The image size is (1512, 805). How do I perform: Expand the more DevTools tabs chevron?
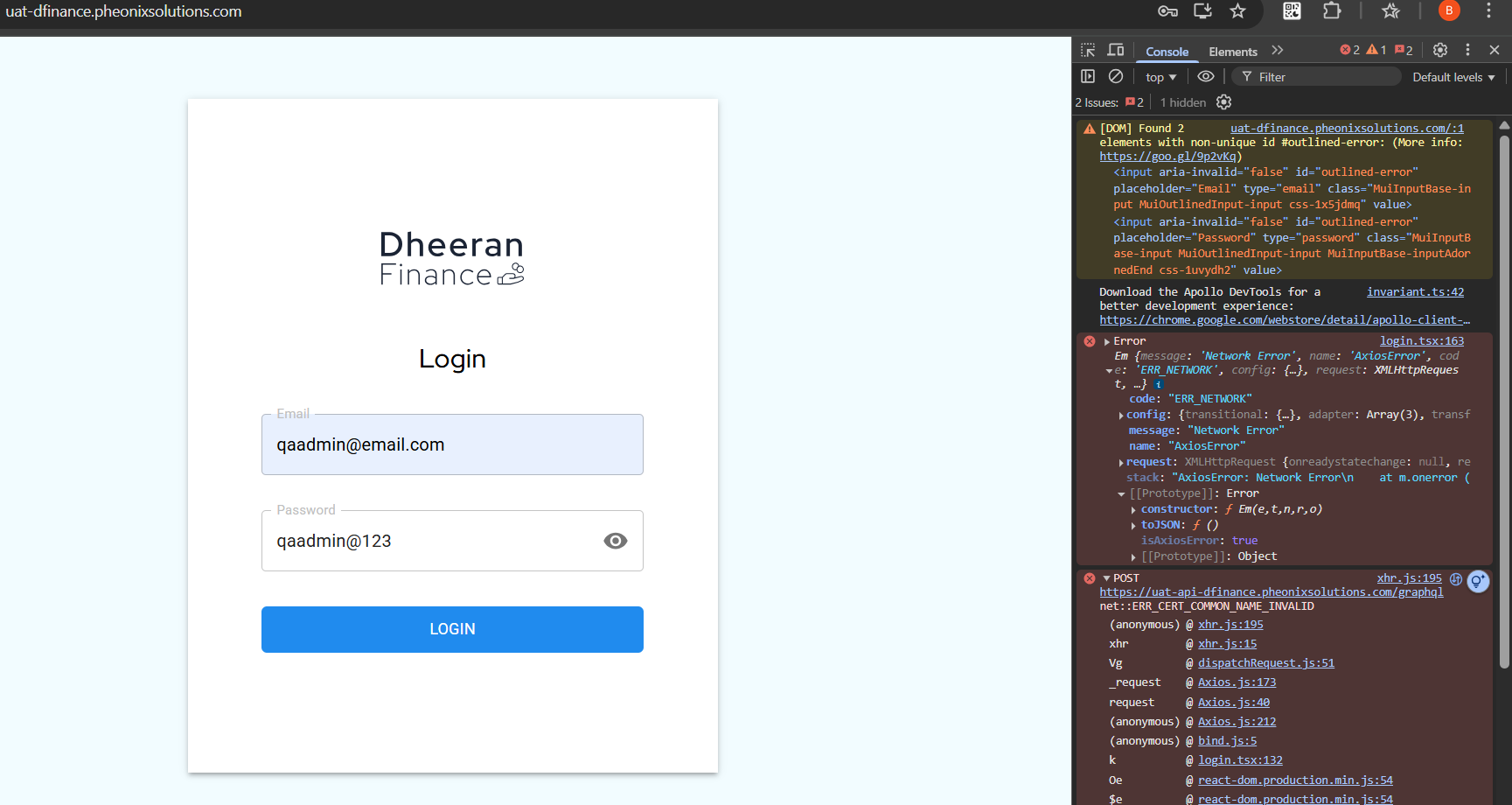(1278, 51)
